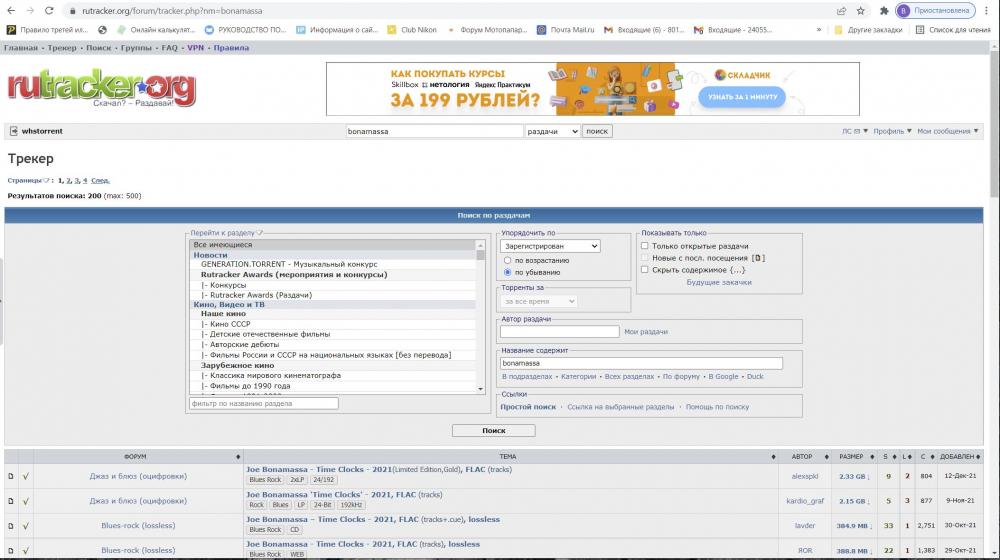Open the Skillbox courses banner ad
This screenshot has width=1000, height=560.
[592, 89]
